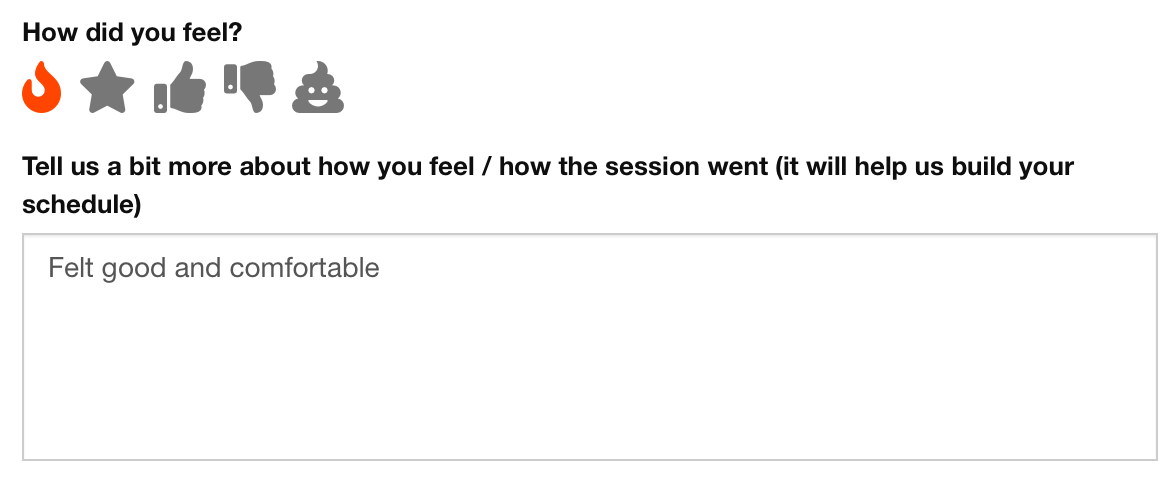Click inside the session feedback text area
This screenshot has height=489, width=1175.
point(590,347)
